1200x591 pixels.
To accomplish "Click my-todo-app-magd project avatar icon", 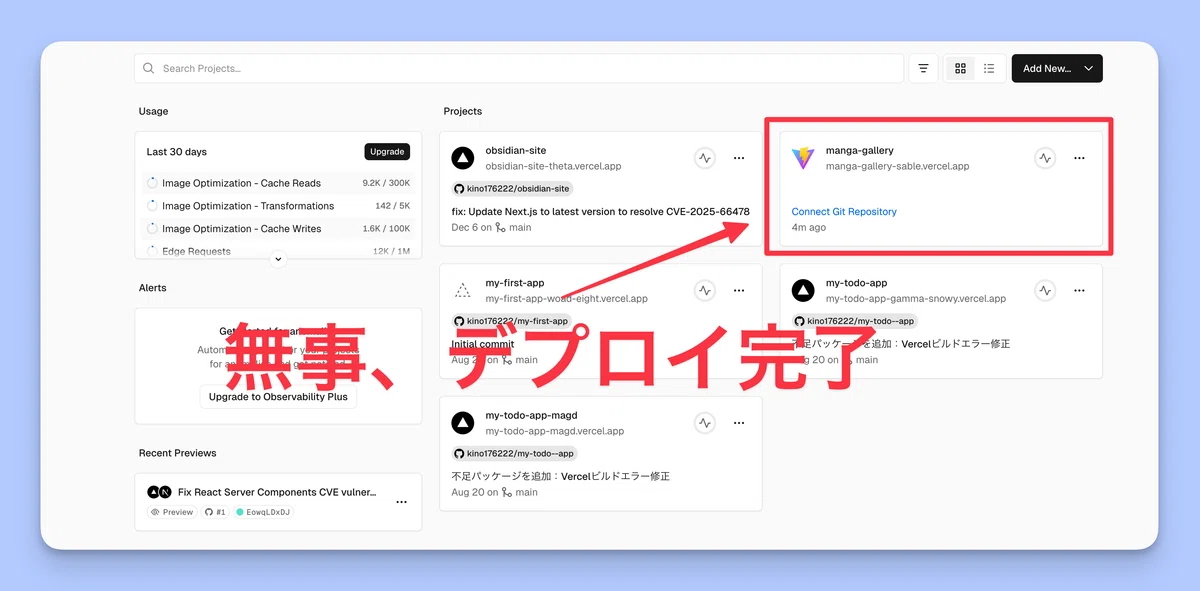I will 462,423.
